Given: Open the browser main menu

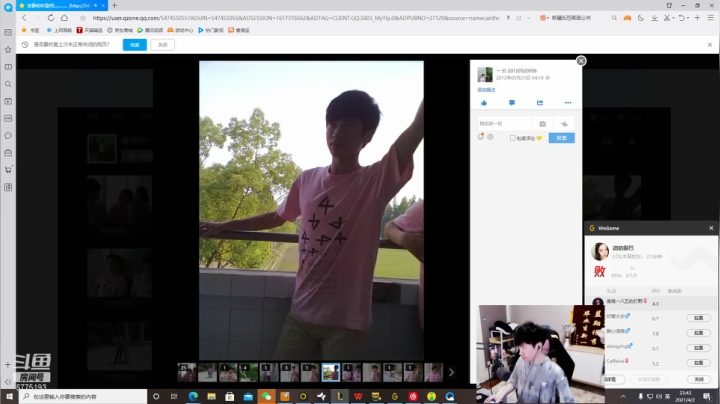Looking at the screenshot, I should pyautogui.click(x=710, y=18).
